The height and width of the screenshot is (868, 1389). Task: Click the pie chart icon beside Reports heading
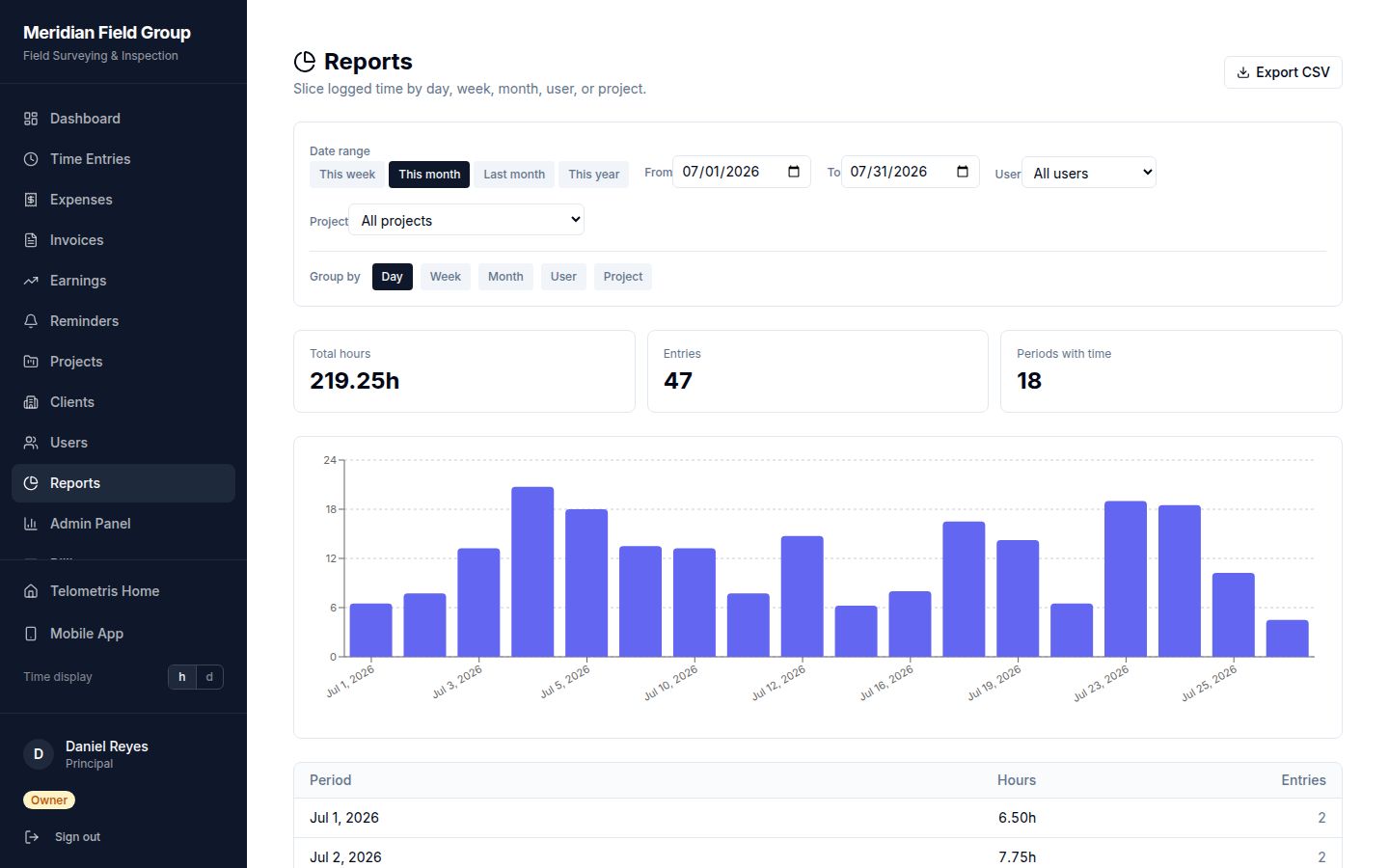[305, 62]
